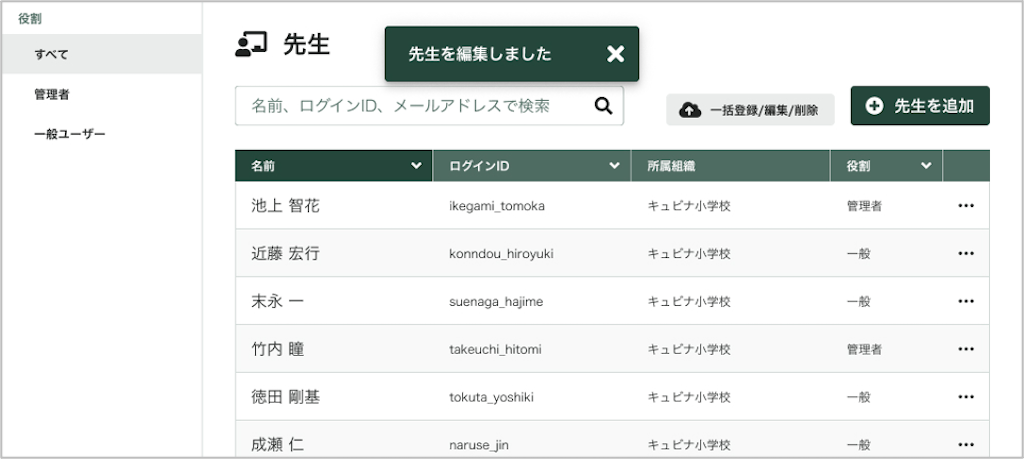Image resolution: width=1024 pixels, height=459 pixels.
Task: Click the plus icon in 先生を追加
Action: tap(874, 106)
